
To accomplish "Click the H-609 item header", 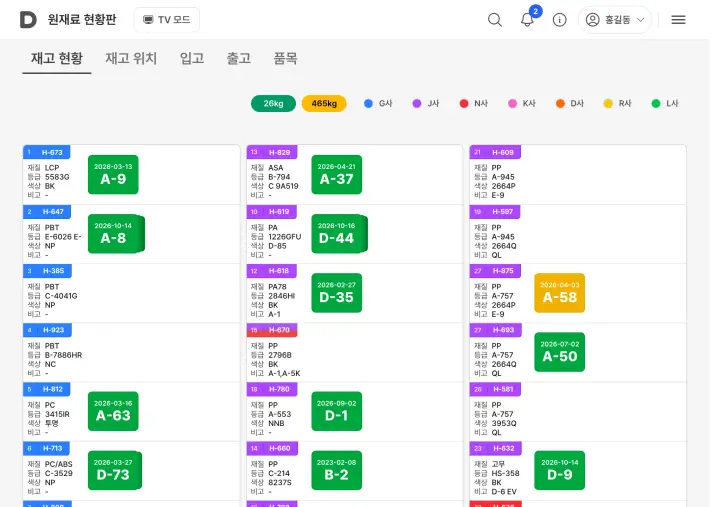I will [x=495, y=152].
